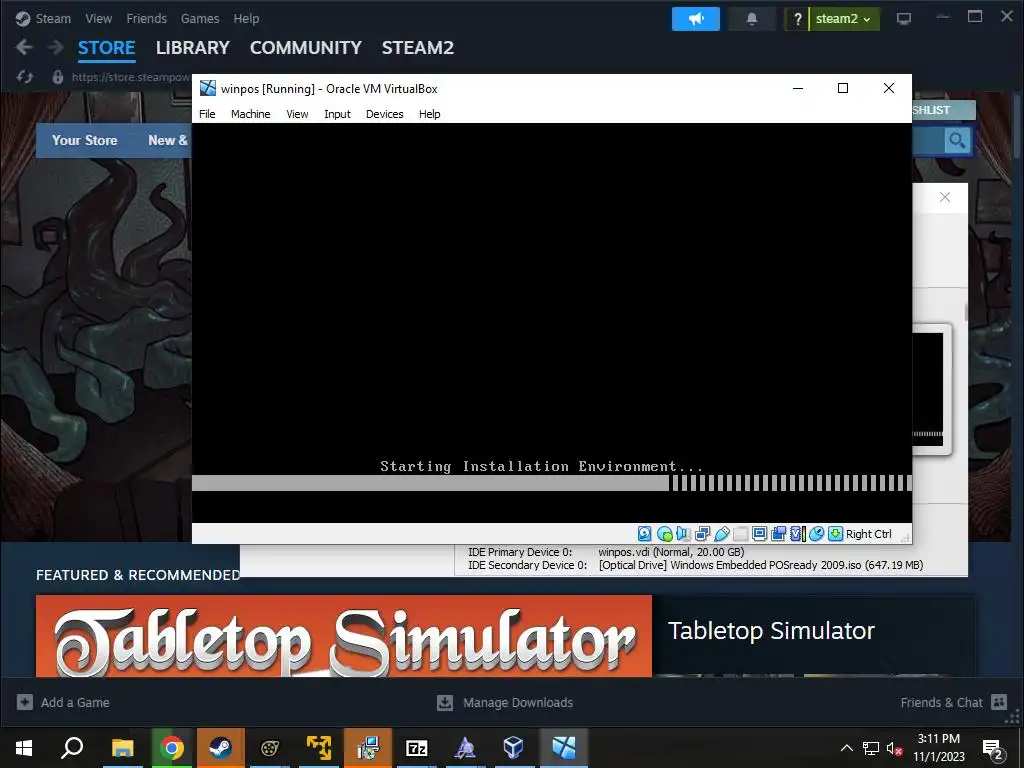
Task: Click the hard disk activity icon in VirtualBox status bar
Action: 645,534
